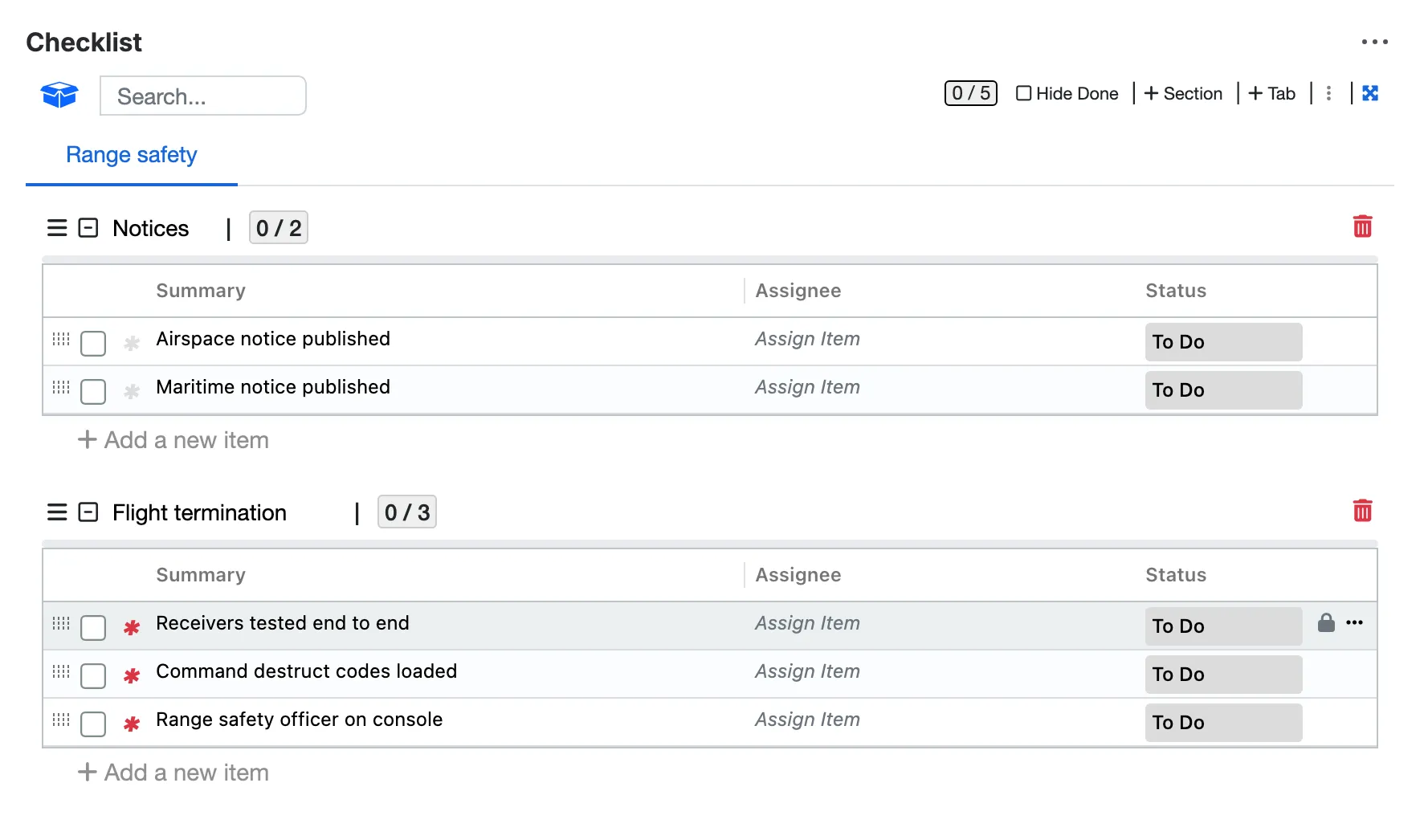Click the overall 0 / 5 progress counter
Viewport: 1420px width, 840px height.
click(x=970, y=93)
